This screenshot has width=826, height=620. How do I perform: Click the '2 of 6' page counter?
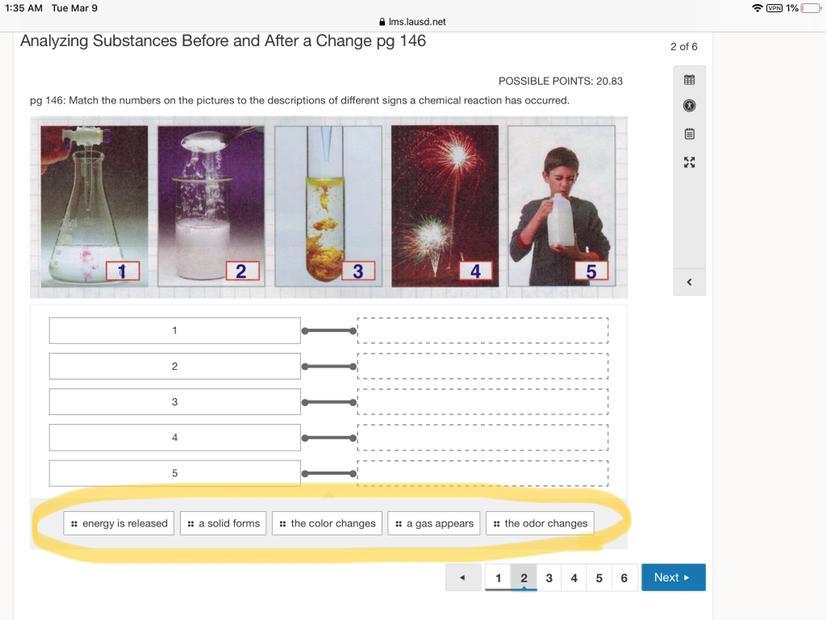coord(684,47)
